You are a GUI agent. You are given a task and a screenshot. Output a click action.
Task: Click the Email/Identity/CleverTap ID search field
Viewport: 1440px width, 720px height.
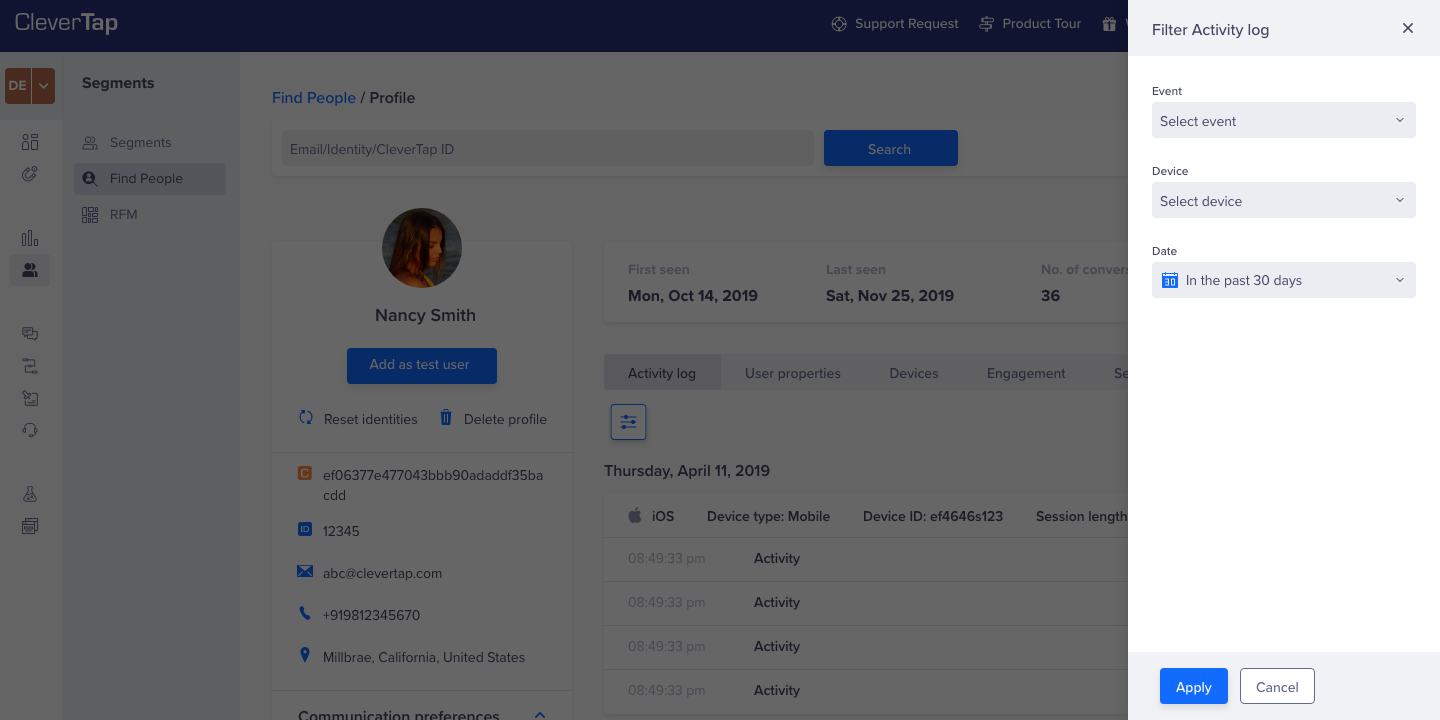pyautogui.click(x=546, y=149)
